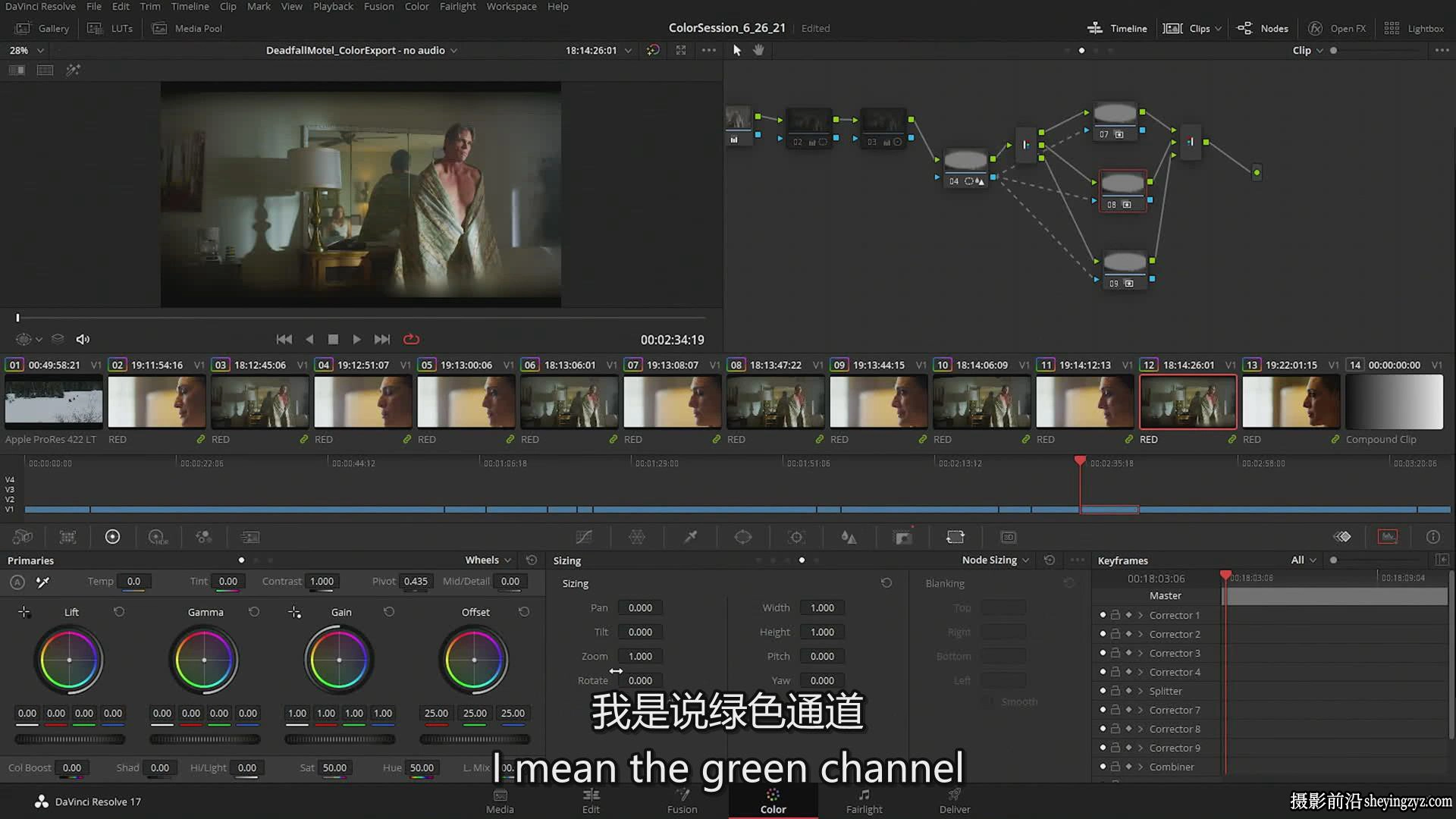Viewport: 1456px width, 819px height.
Task: Click the Gain master wheel slider
Action: (339, 739)
